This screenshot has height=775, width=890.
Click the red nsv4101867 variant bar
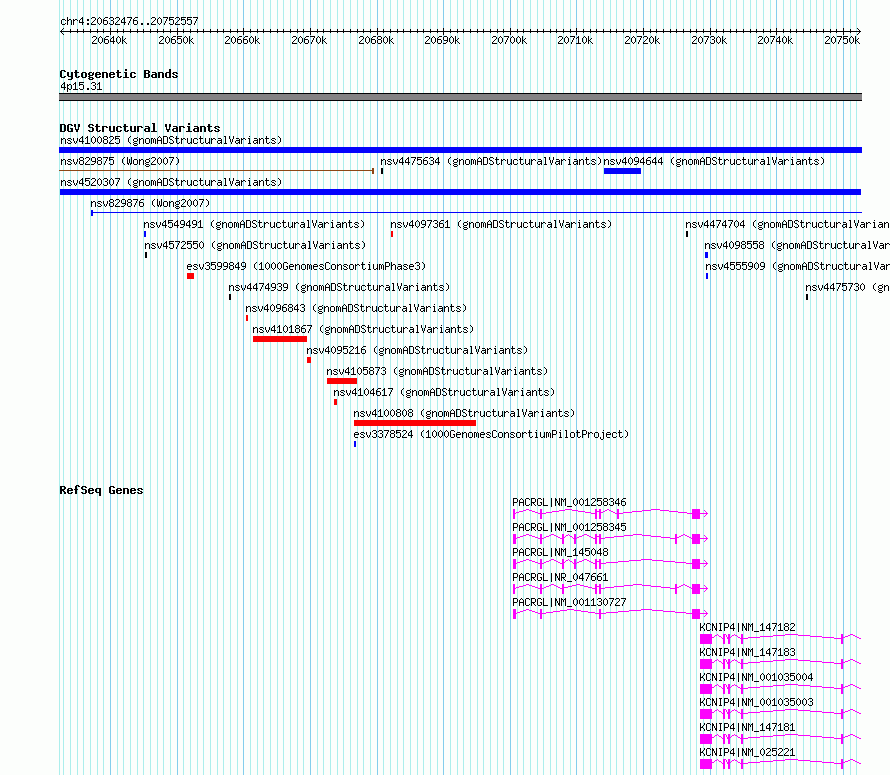(x=280, y=339)
